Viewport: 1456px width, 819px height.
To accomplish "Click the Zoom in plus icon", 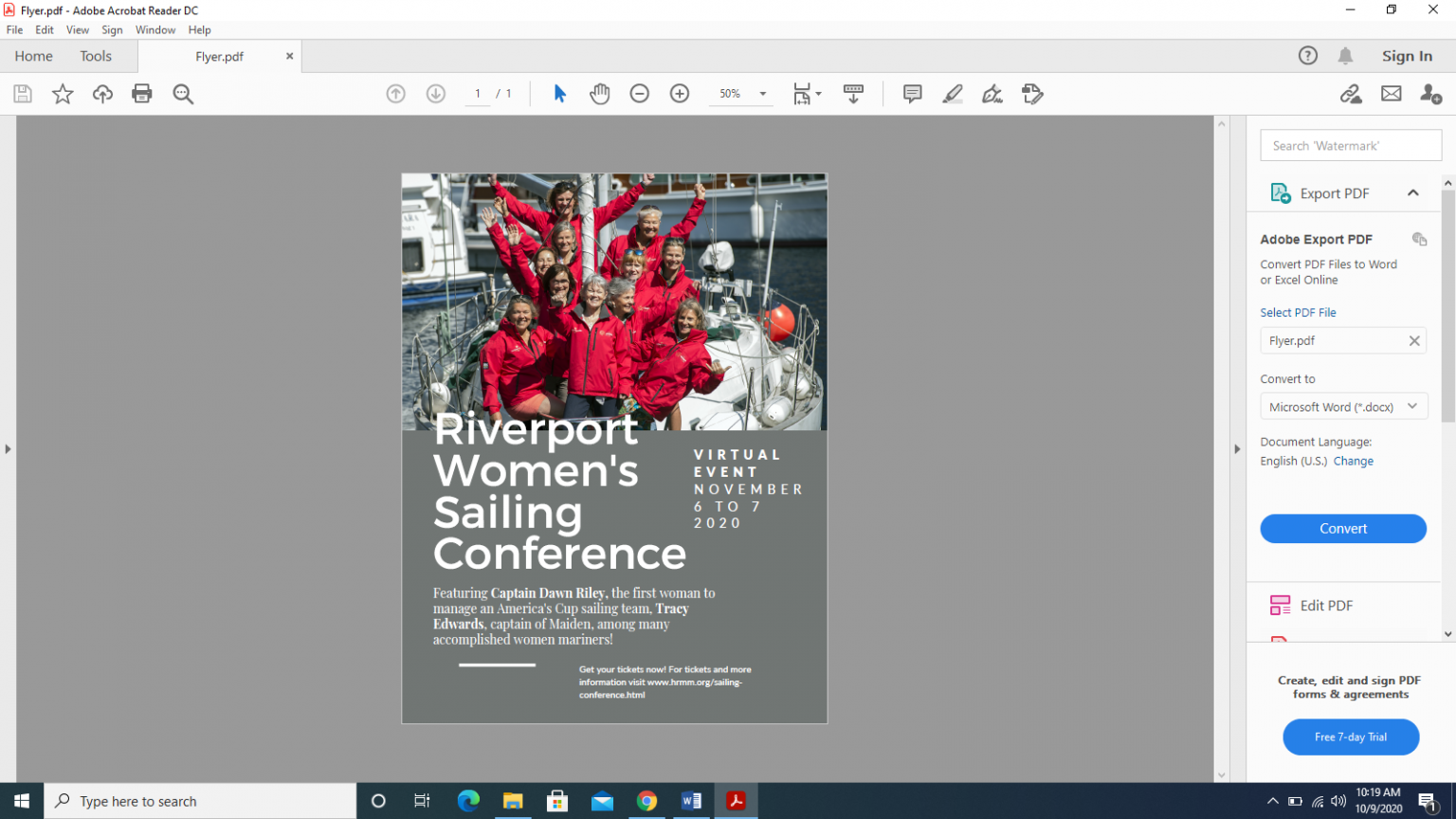I will click(680, 94).
